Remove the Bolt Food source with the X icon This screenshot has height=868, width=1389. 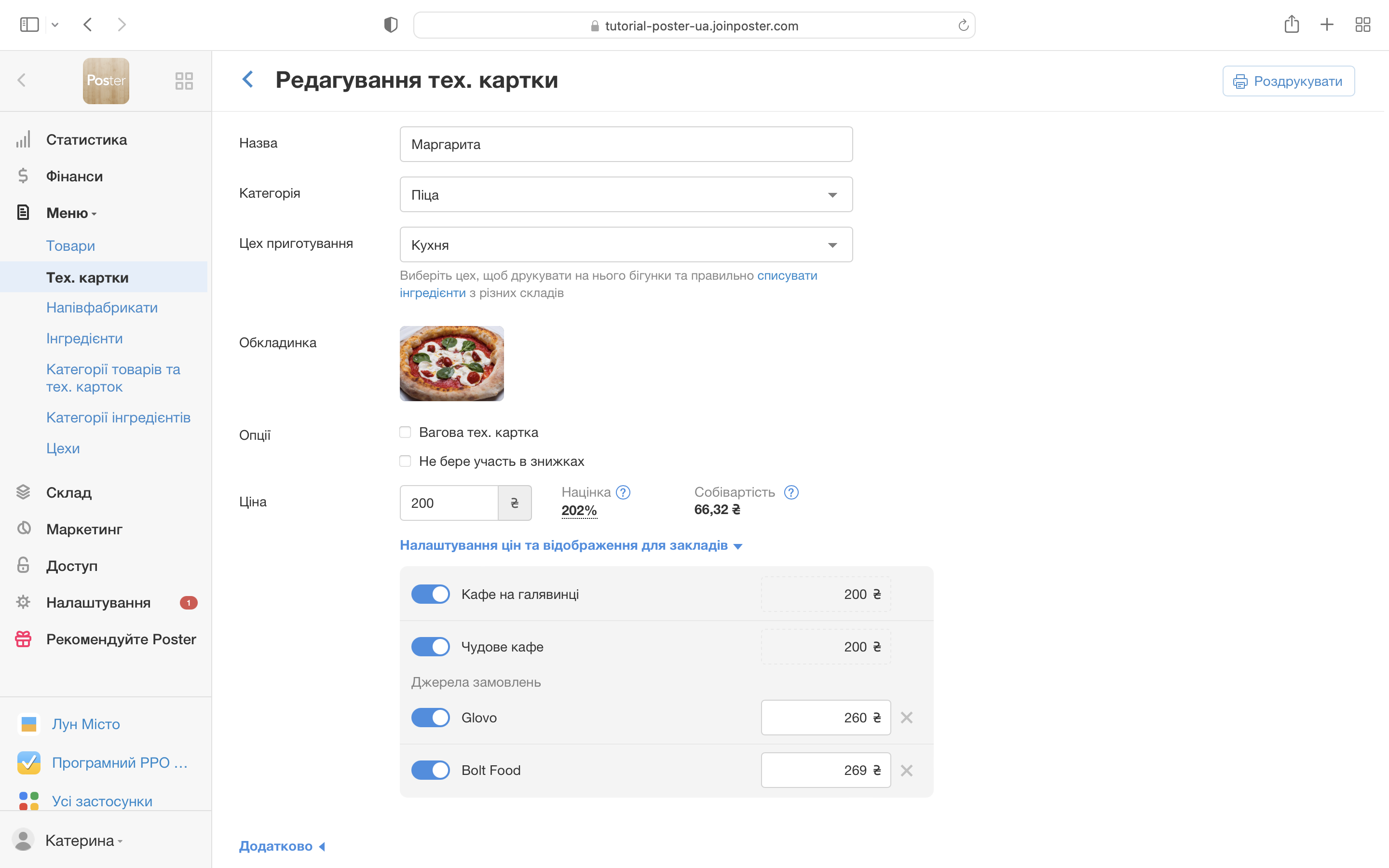pos(906,771)
